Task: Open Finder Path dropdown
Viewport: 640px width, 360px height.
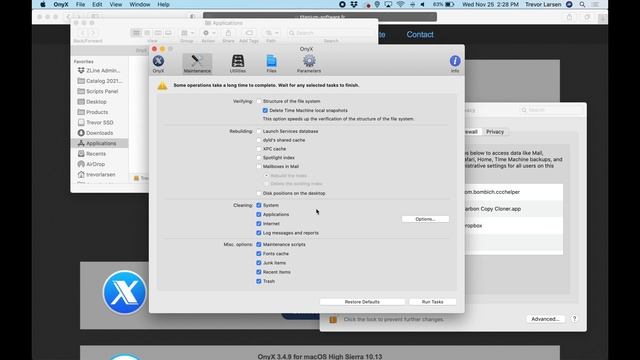Action: click(x=271, y=33)
